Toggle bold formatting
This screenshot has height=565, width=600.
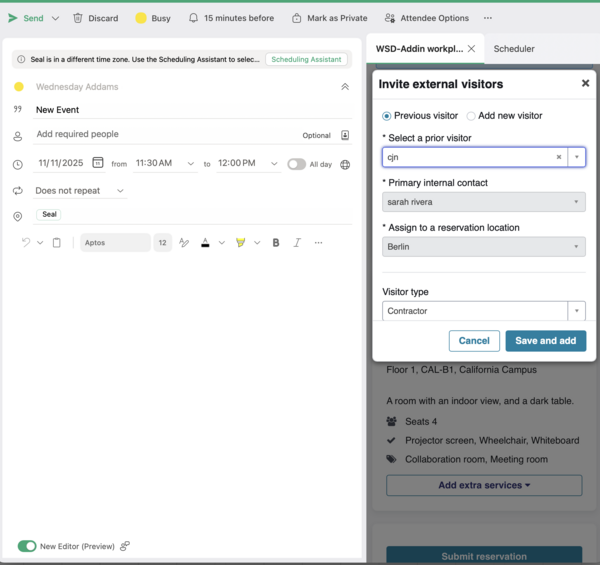276,243
